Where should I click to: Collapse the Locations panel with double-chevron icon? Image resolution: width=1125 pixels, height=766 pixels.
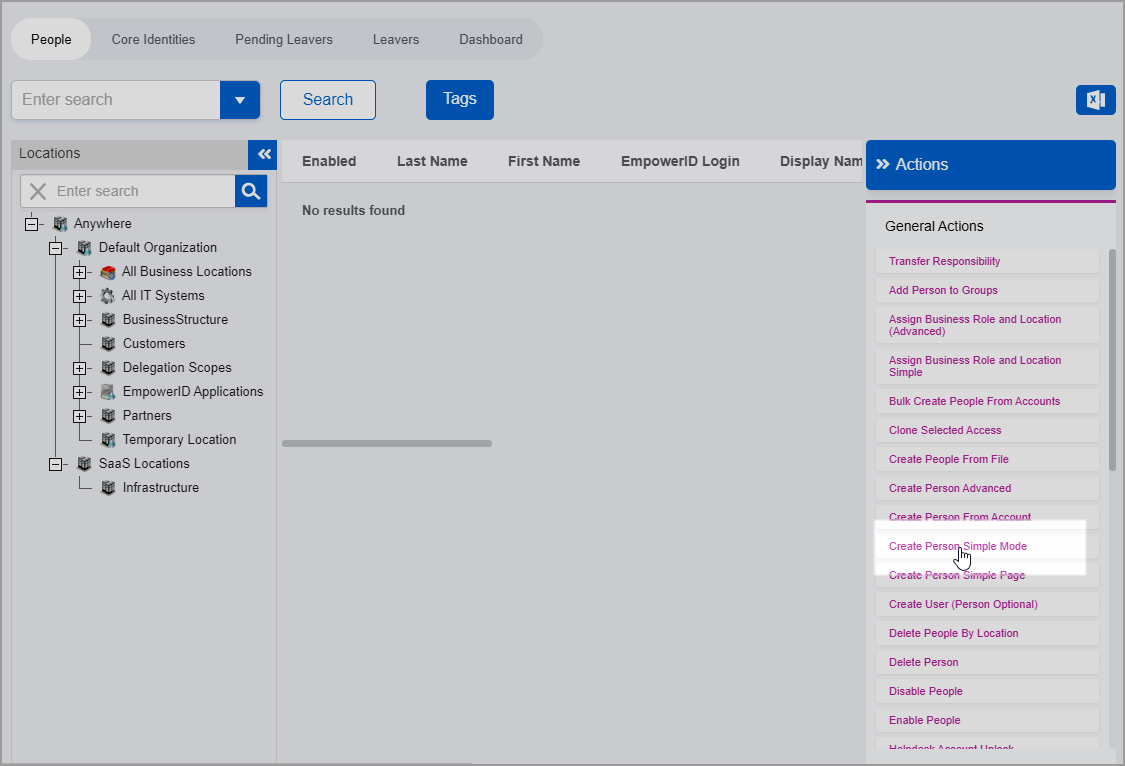pyautogui.click(x=263, y=154)
